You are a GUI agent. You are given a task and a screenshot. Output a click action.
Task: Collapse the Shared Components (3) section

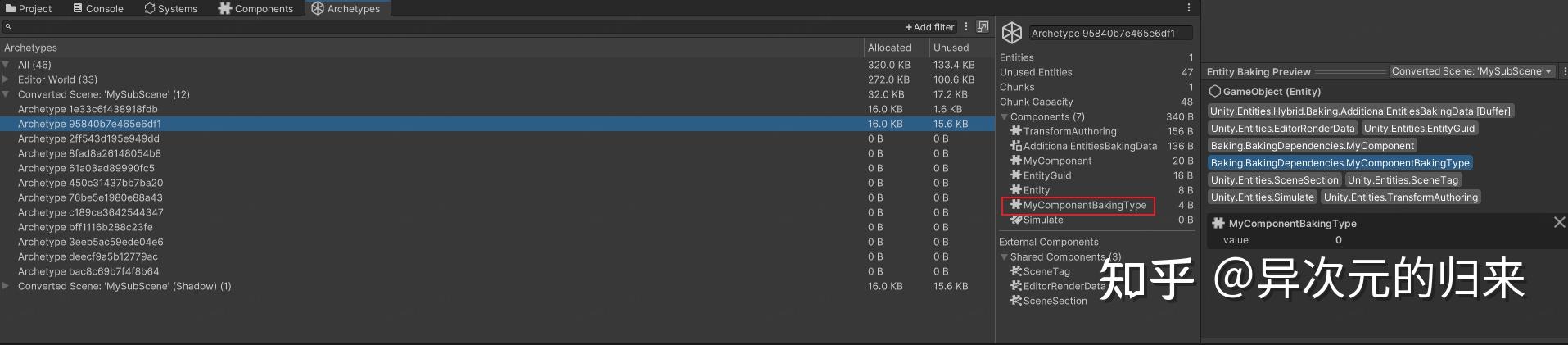click(1005, 257)
